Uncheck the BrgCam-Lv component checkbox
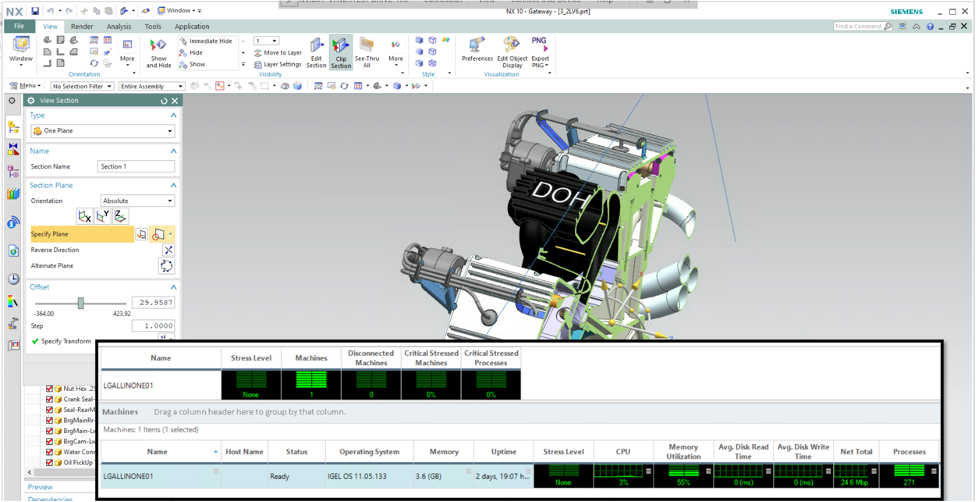 50,442
